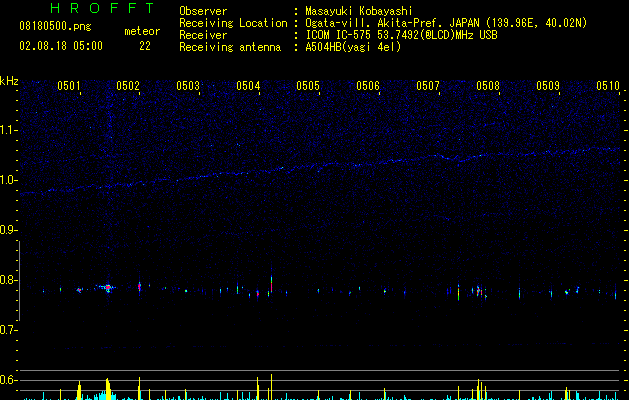Click the 0.7 kHz frequency label
The image size is (629, 400).
pos(8,330)
